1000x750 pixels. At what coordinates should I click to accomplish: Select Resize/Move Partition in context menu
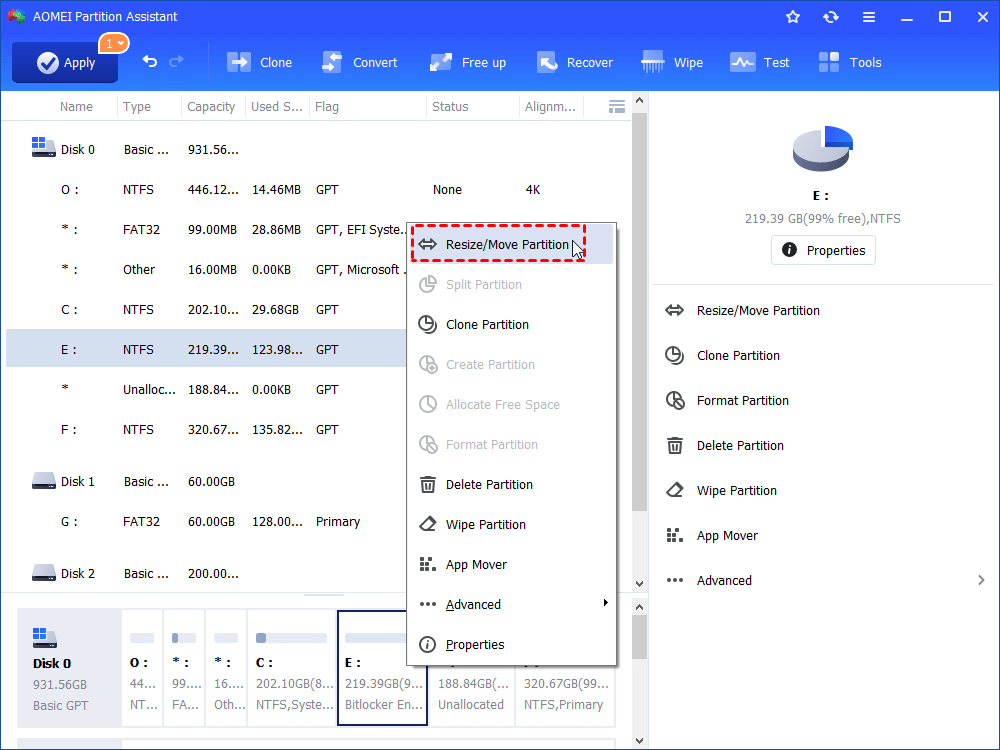point(506,244)
